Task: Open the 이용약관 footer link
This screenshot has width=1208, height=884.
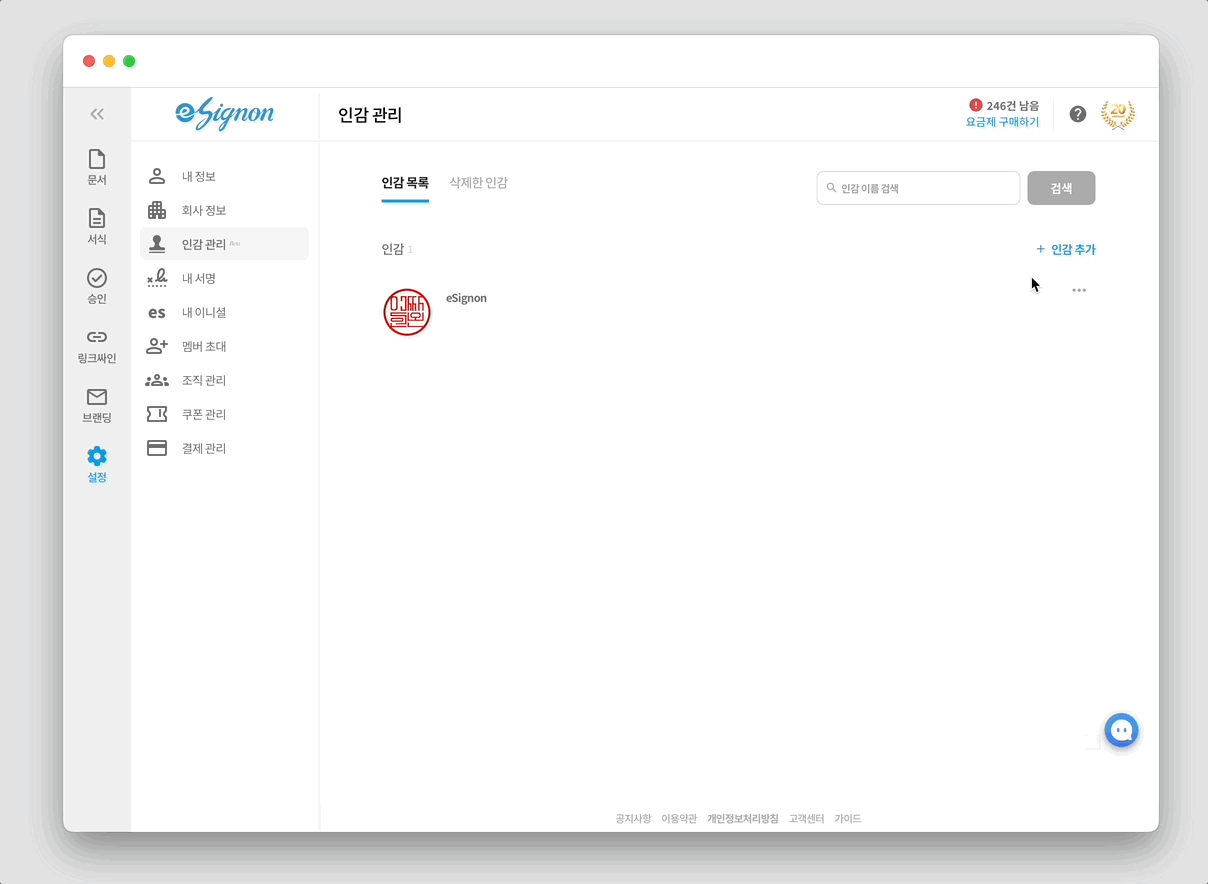Action: (x=679, y=818)
